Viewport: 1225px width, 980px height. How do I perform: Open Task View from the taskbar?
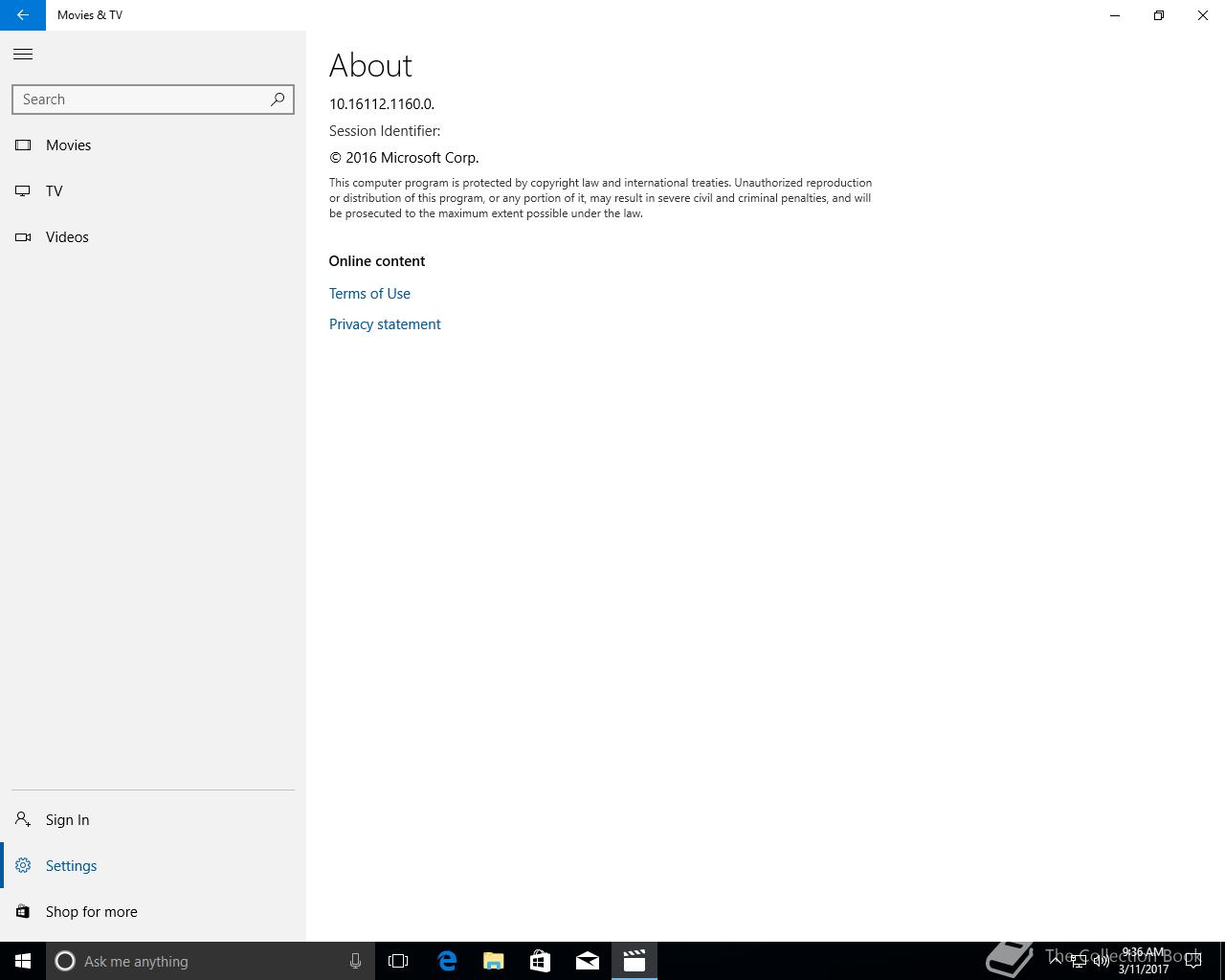[x=398, y=961]
